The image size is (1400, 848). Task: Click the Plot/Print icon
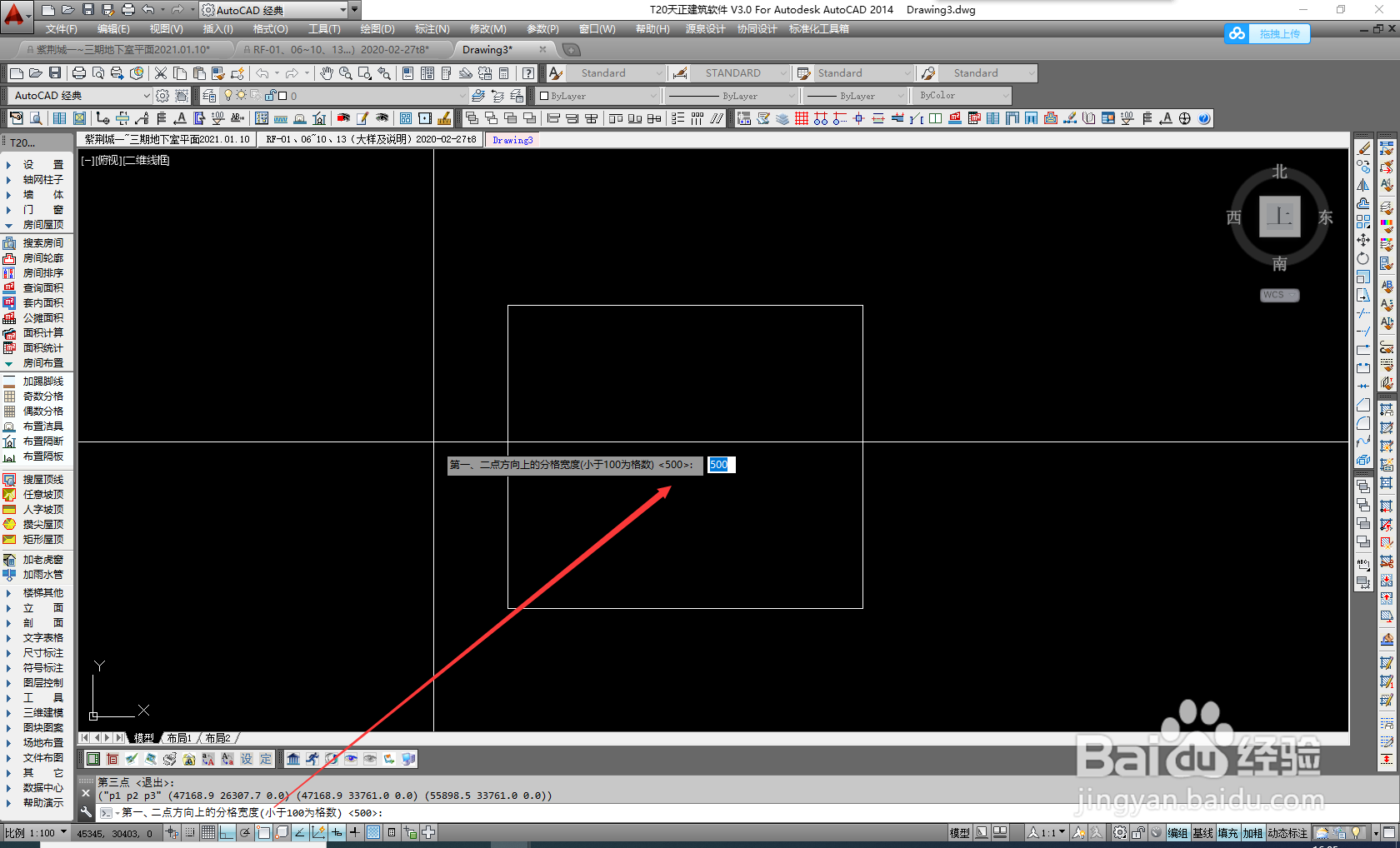point(79,73)
